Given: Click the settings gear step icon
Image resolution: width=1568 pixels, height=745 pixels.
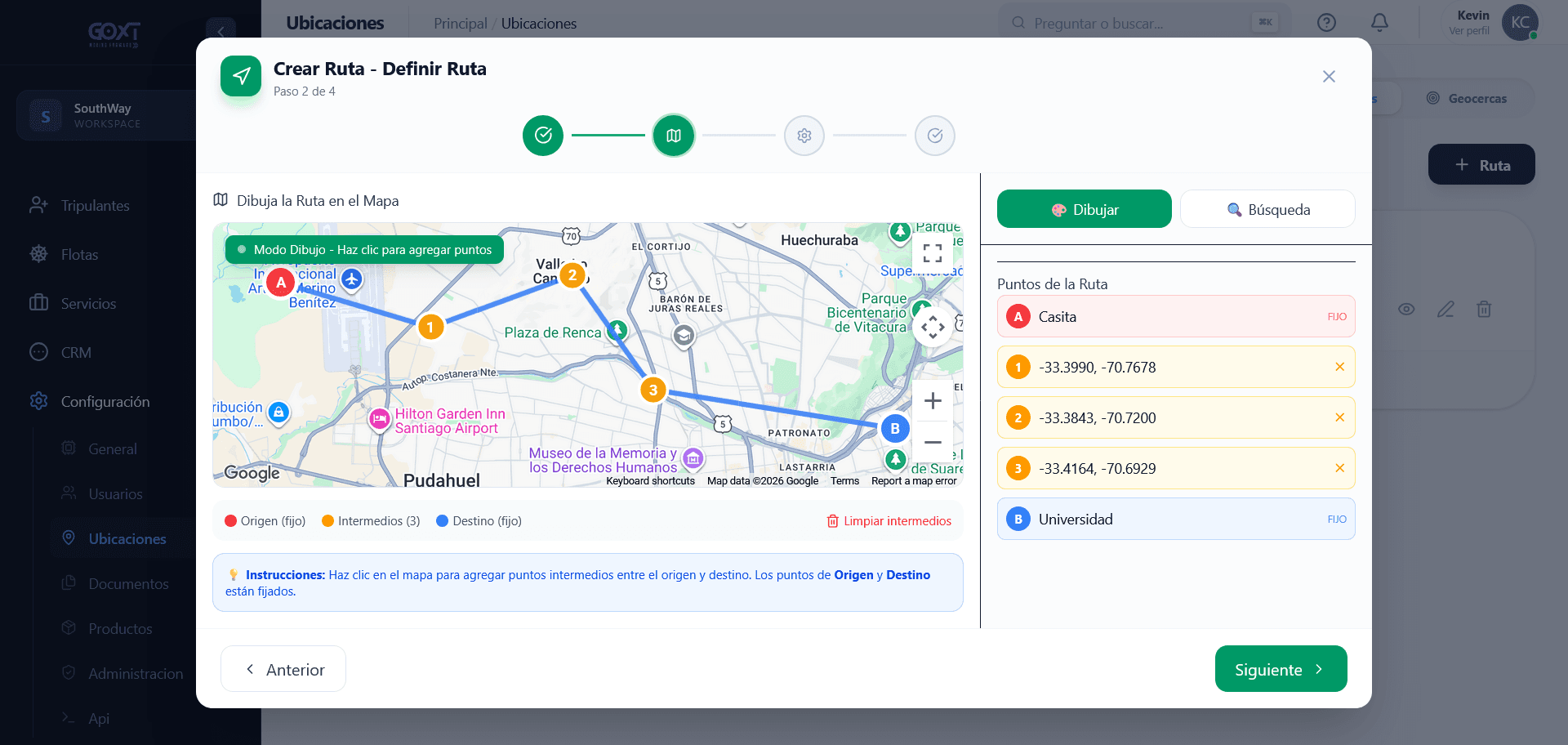Looking at the screenshot, I should 804,136.
